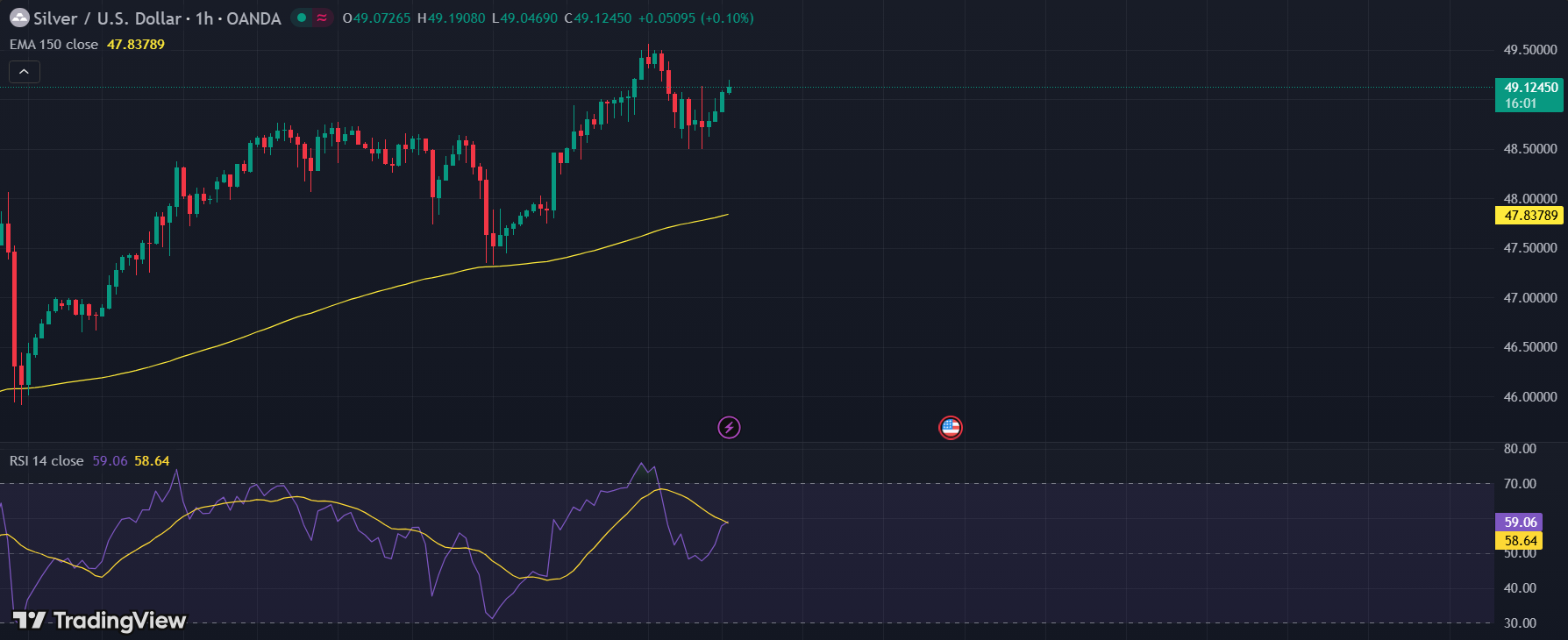Open the US flag economic event marker
The height and width of the screenshot is (640, 1568).
tap(951, 427)
